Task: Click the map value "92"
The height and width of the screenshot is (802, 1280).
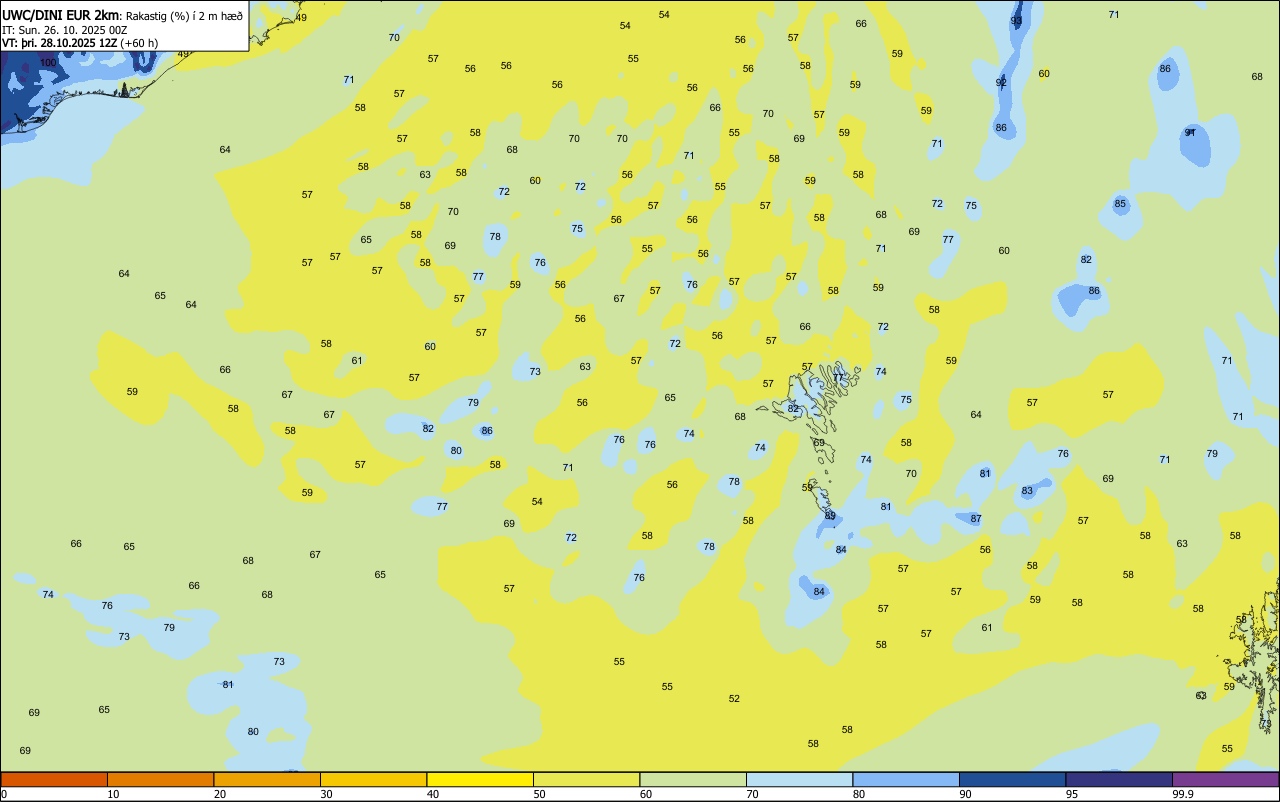Action: pyautogui.click(x=1001, y=82)
